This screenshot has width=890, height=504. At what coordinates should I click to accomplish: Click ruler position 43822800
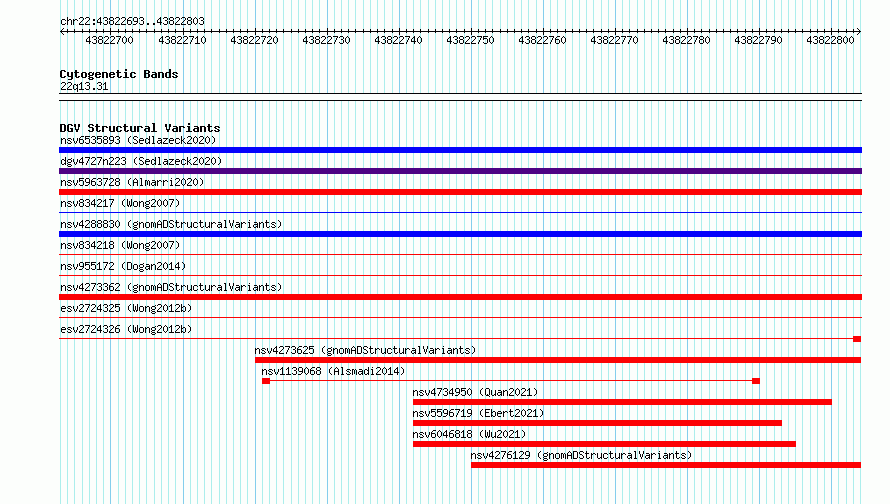[830, 40]
